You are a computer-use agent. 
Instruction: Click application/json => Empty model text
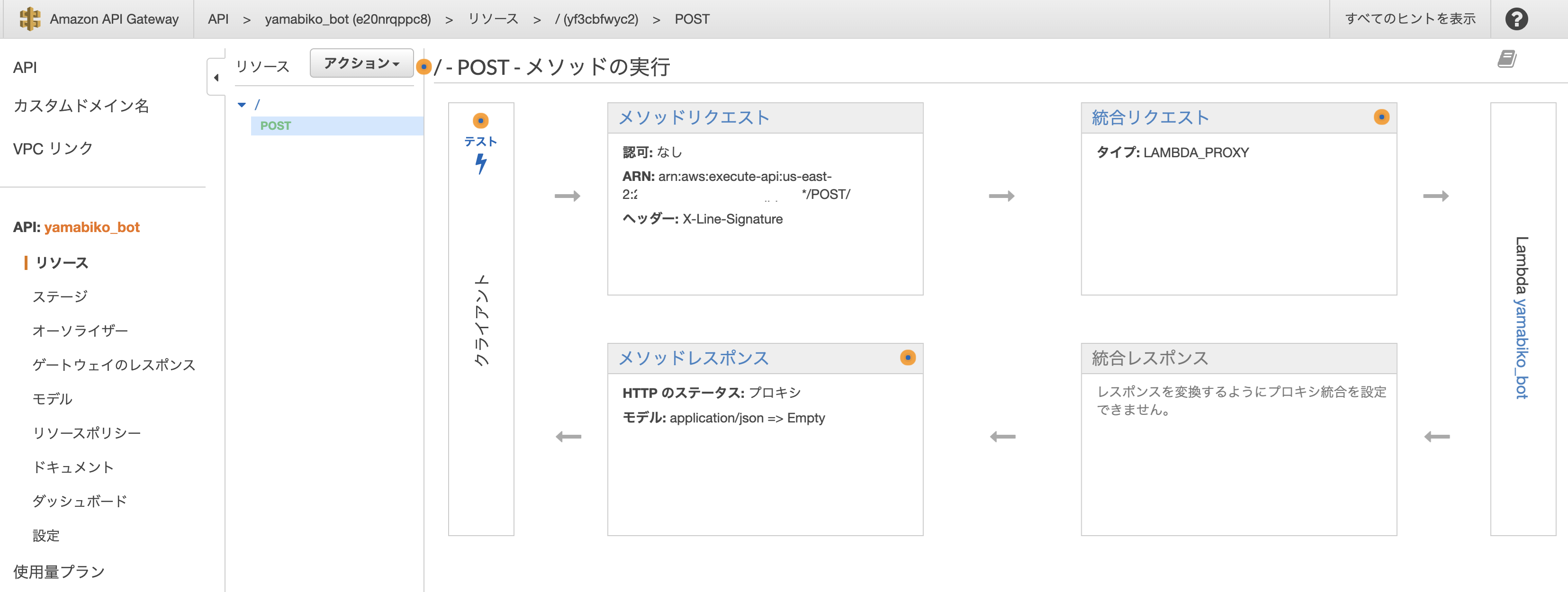(x=747, y=418)
